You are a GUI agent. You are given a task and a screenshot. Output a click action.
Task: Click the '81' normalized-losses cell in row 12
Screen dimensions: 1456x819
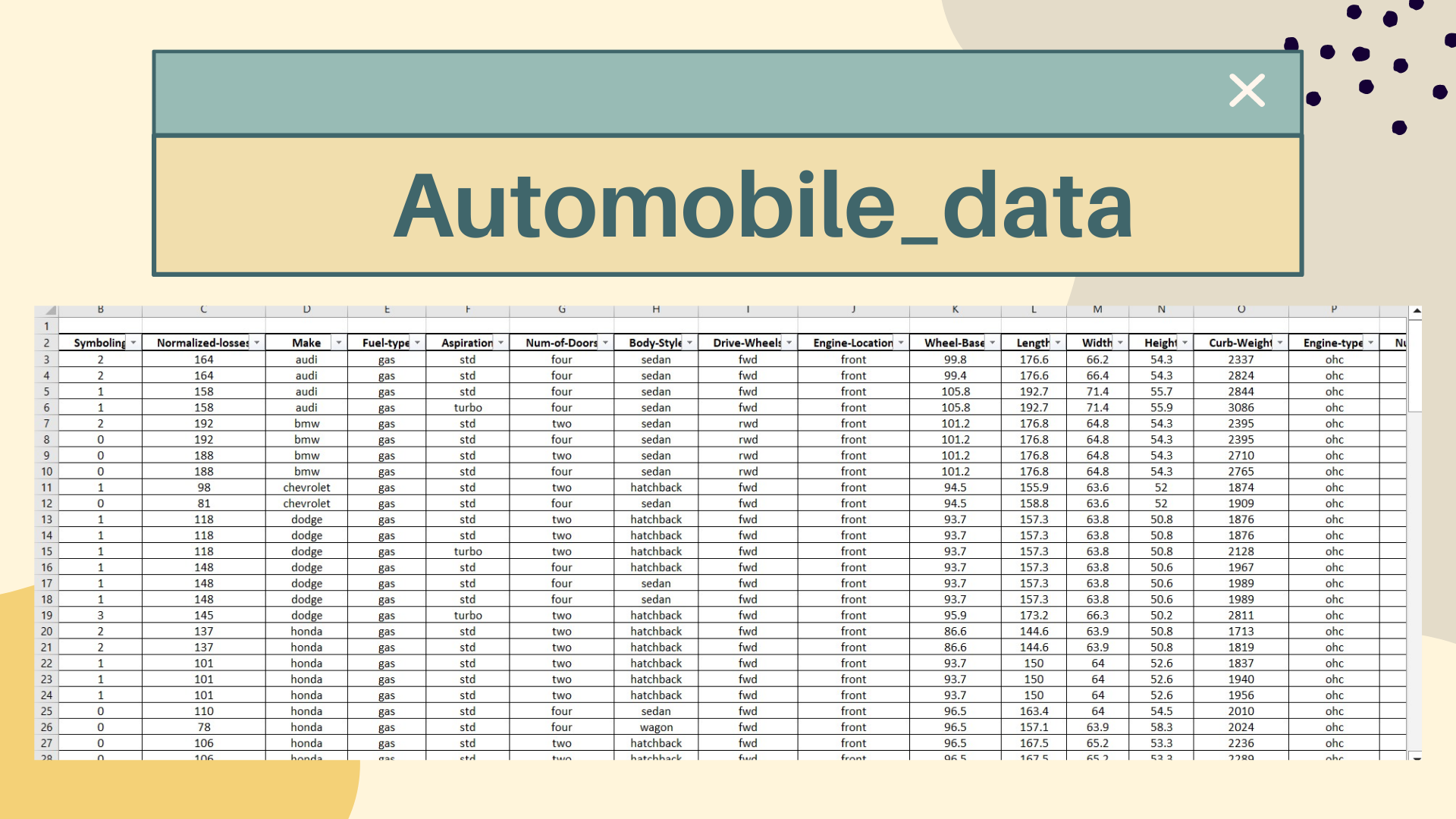pyautogui.click(x=204, y=504)
